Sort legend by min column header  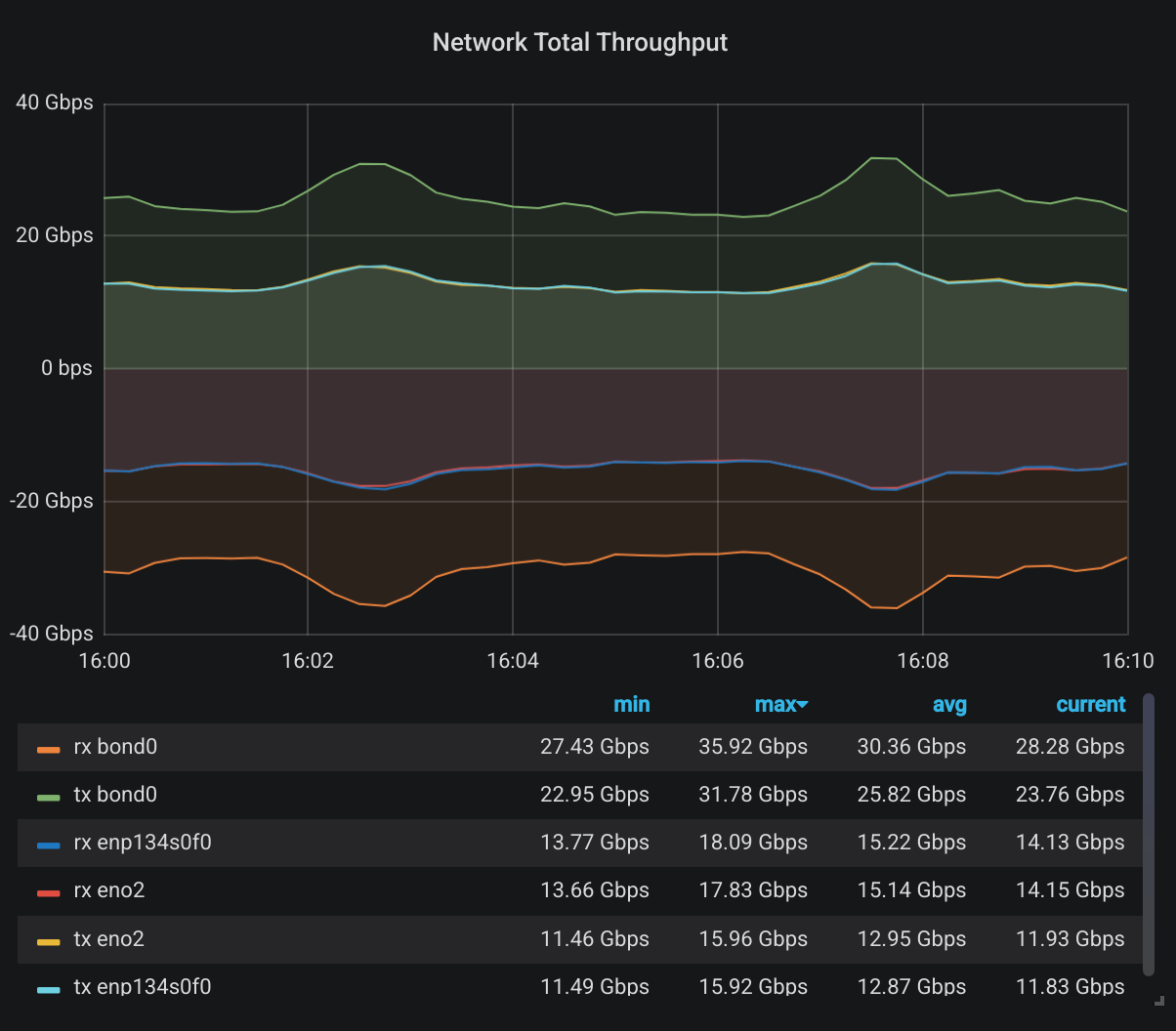pos(632,705)
